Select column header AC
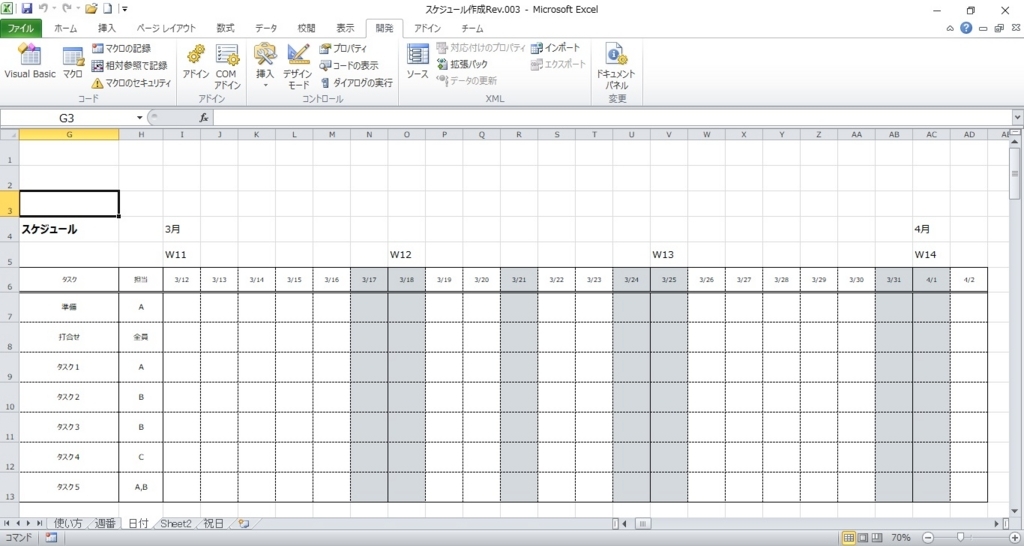Image resolution: width=1024 pixels, height=546 pixels. click(931, 135)
